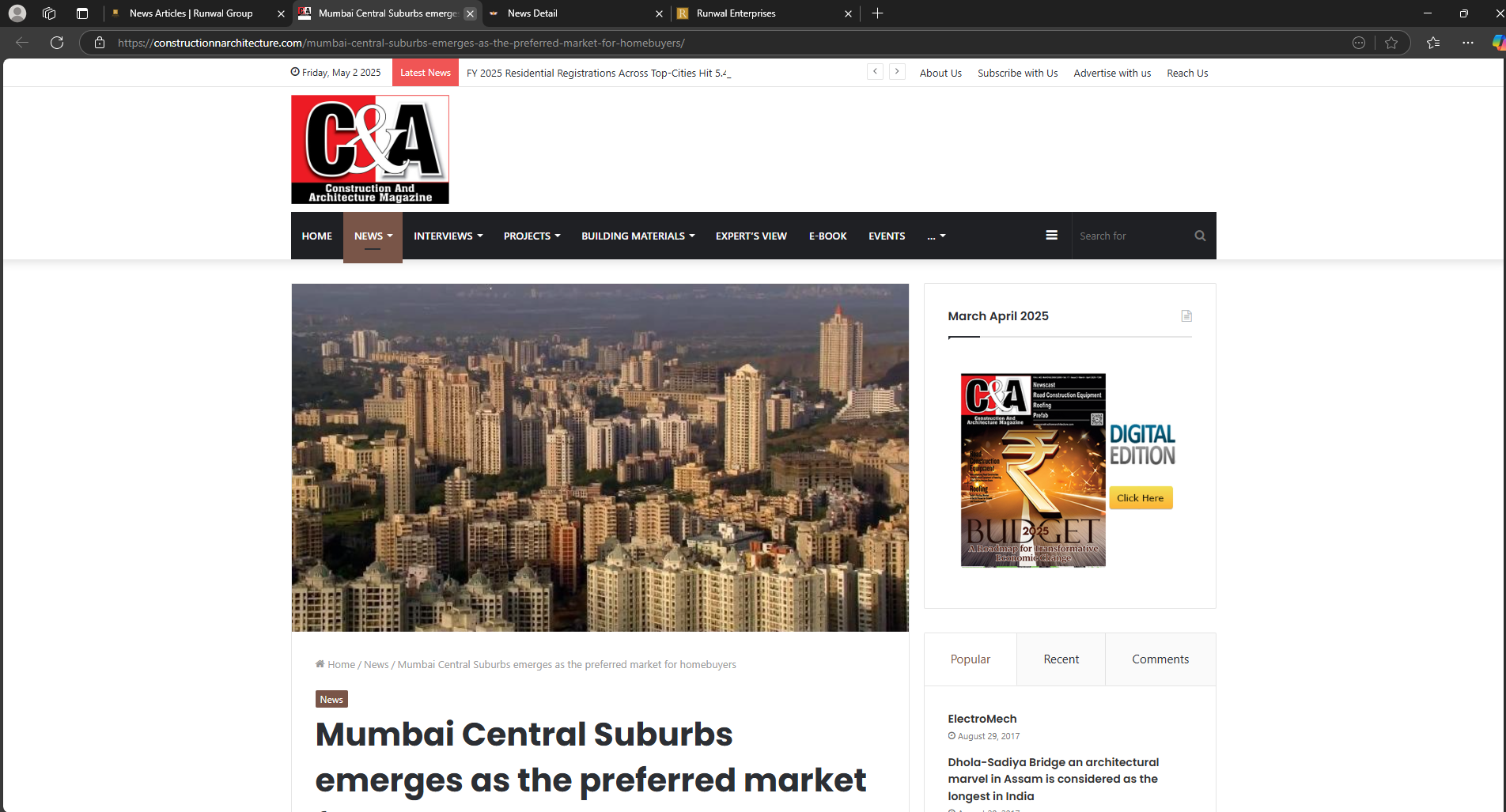The image size is (1506, 812).
Task: Click the Search for input field
Action: click(x=1133, y=236)
